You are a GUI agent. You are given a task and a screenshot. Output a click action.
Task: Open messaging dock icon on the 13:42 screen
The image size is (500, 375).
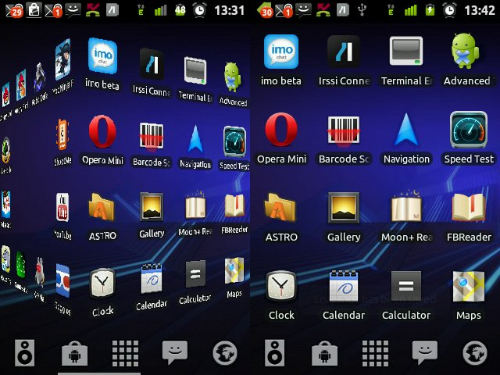coord(425,353)
